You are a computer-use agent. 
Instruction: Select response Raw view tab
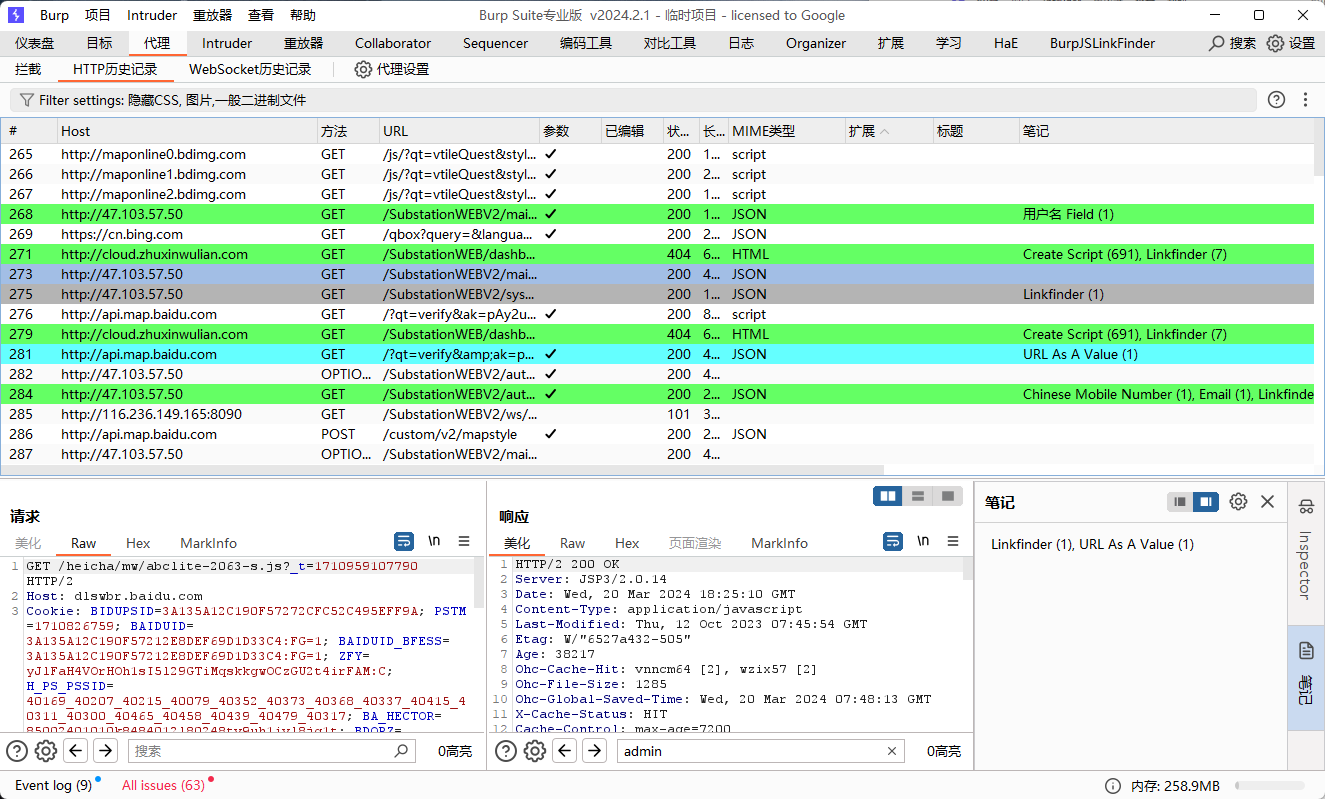572,543
